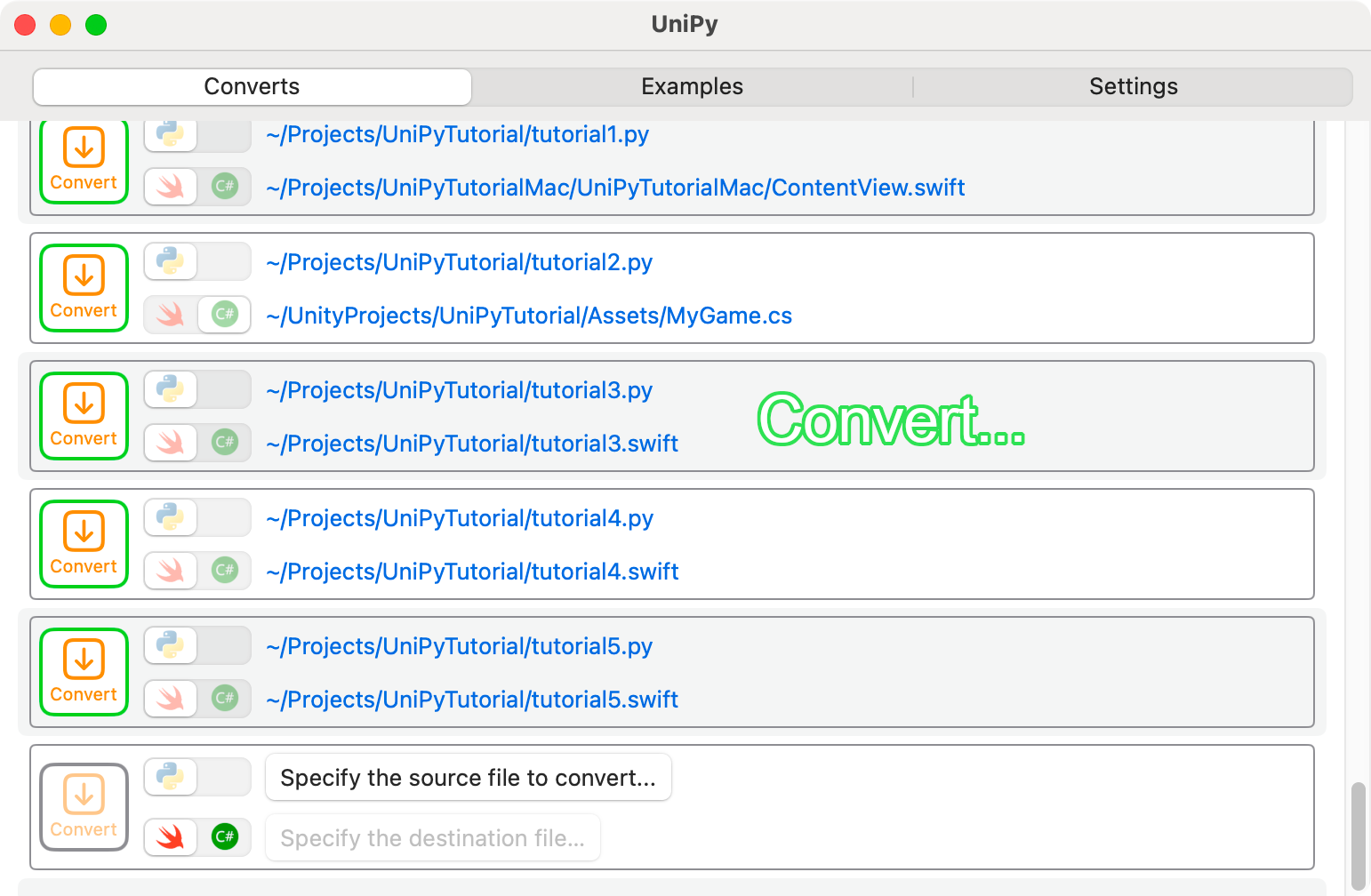Switch destination language toggle in the bottom row
Image resolution: width=1371 pixels, height=896 pixels.
(197, 837)
